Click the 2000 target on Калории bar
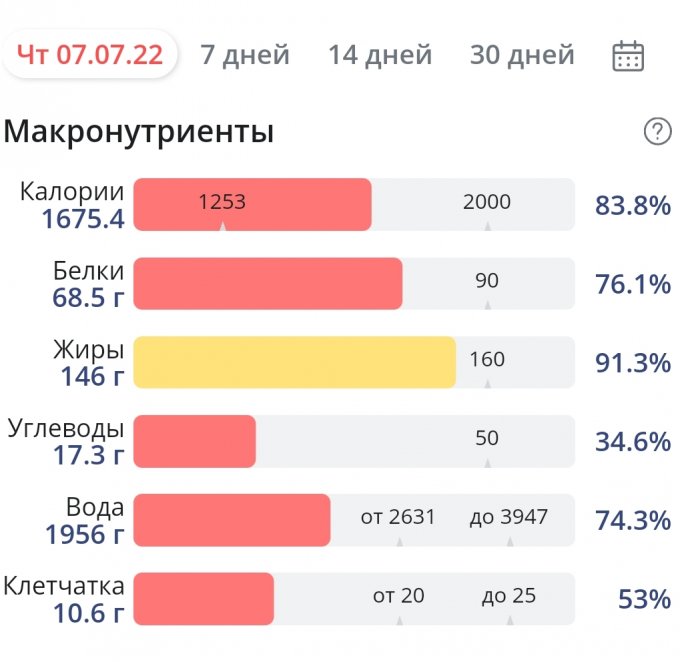This screenshot has width=680, height=662. click(x=487, y=202)
